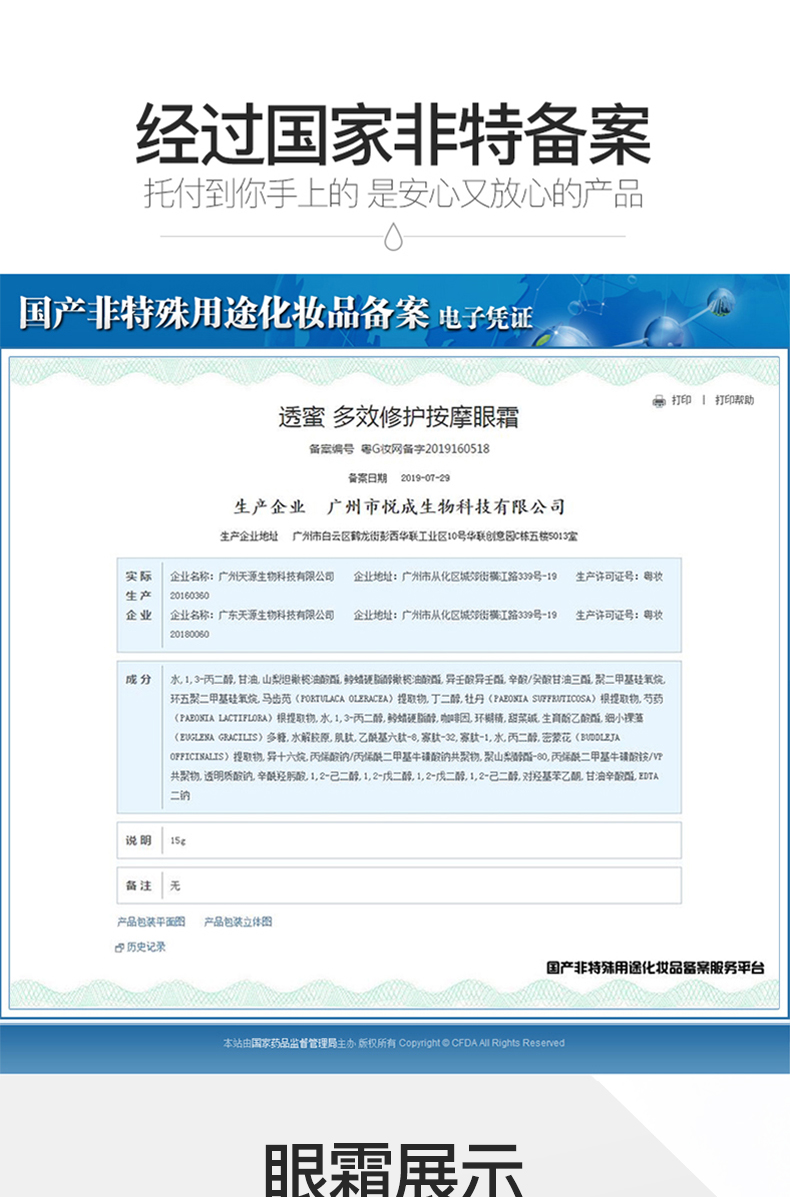Click license number 20160360
The image size is (790, 1197).
point(189,595)
